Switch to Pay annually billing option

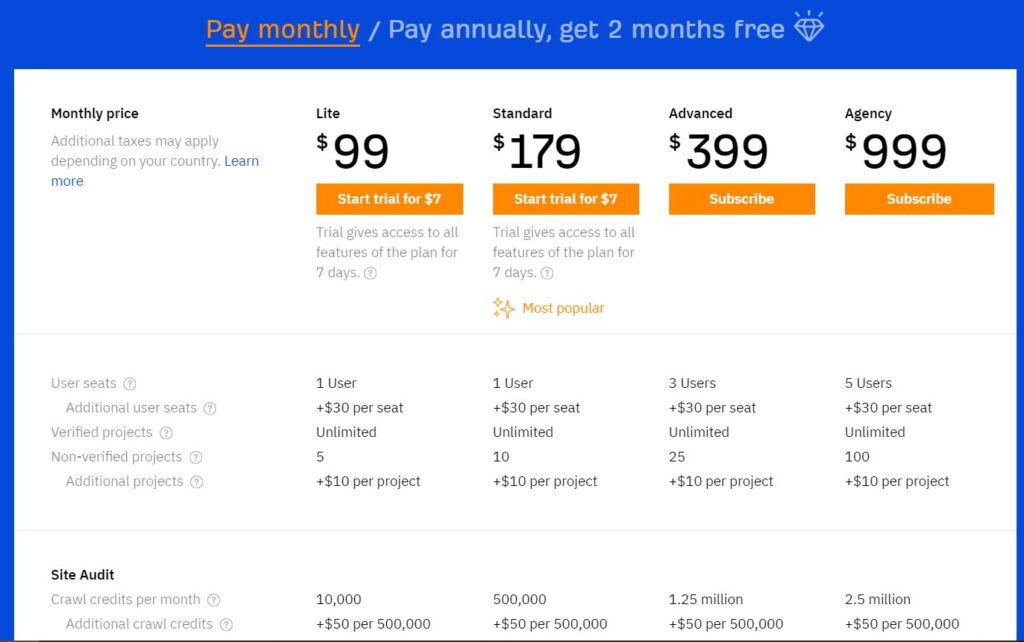(x=585, y=30)
